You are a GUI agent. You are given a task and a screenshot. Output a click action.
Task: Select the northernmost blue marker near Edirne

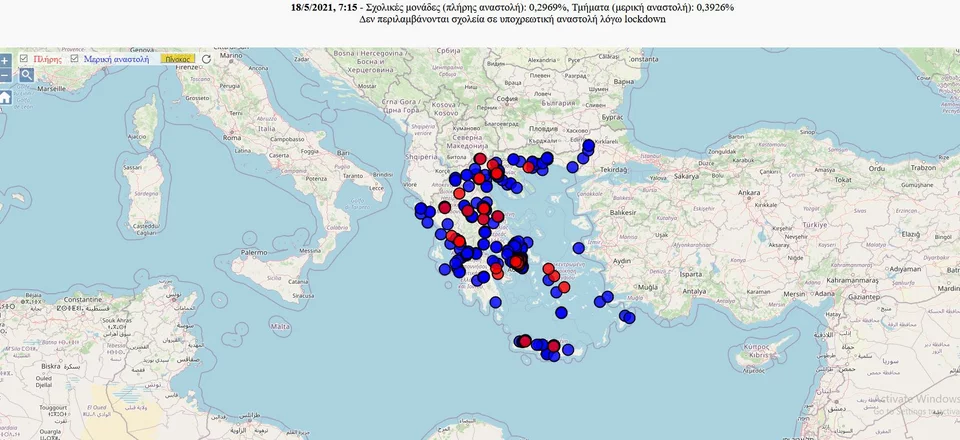coord(589,146)
